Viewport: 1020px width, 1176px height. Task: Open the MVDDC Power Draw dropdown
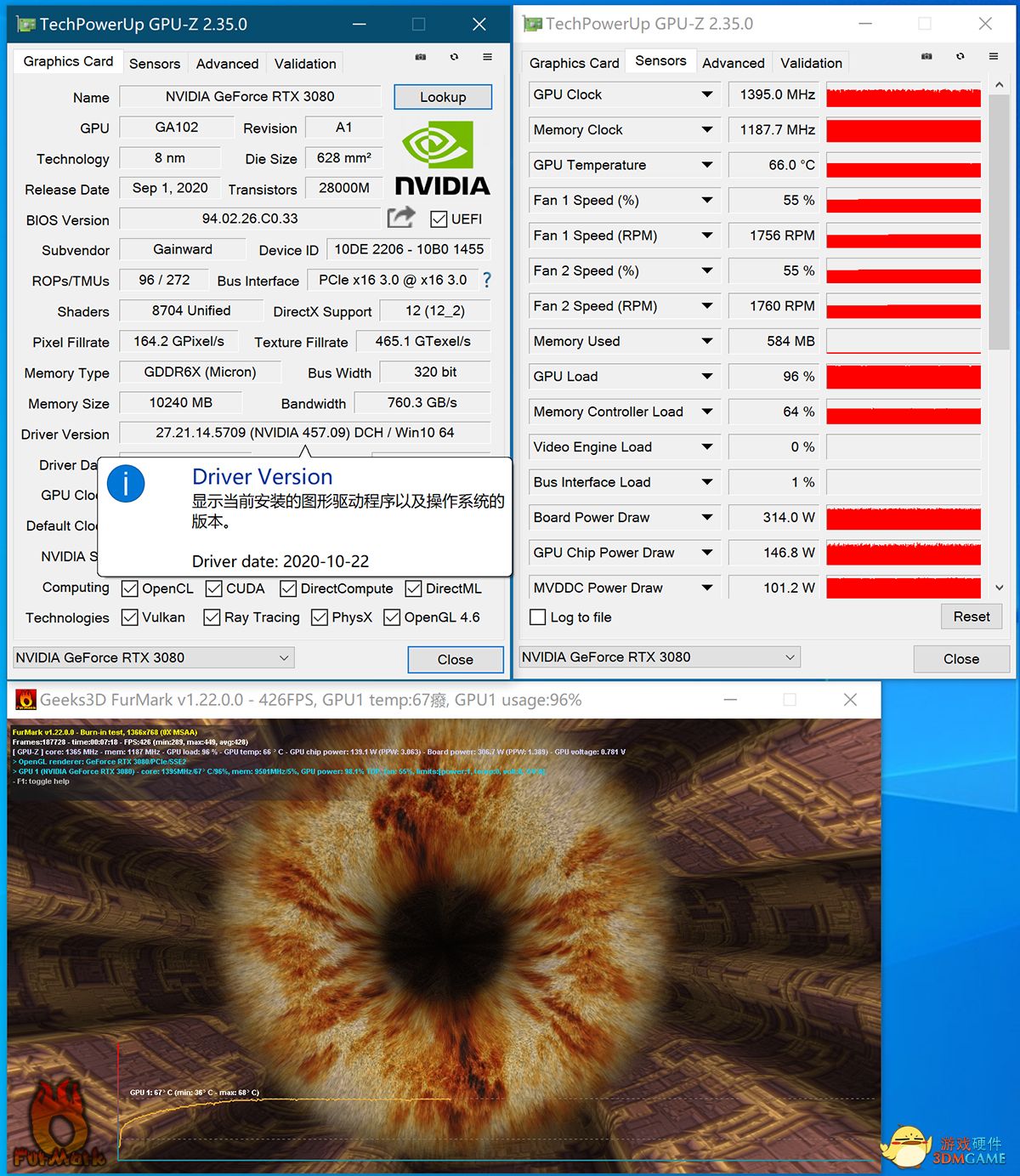(x=707, y=588)
